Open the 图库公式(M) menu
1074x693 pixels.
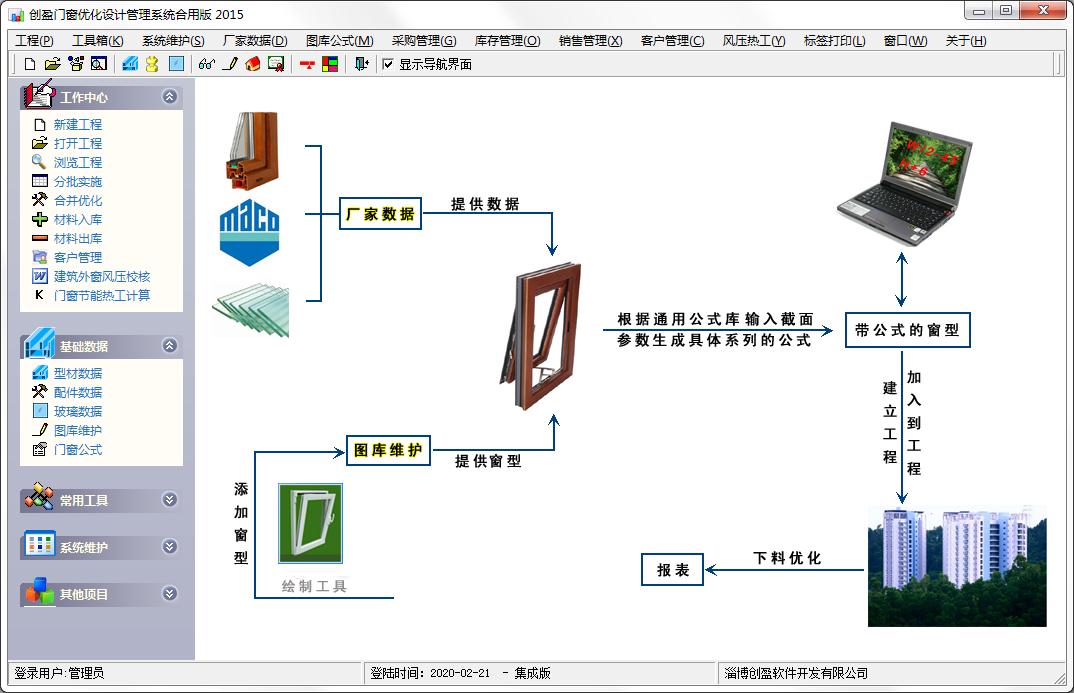click(x=340, y=40)
